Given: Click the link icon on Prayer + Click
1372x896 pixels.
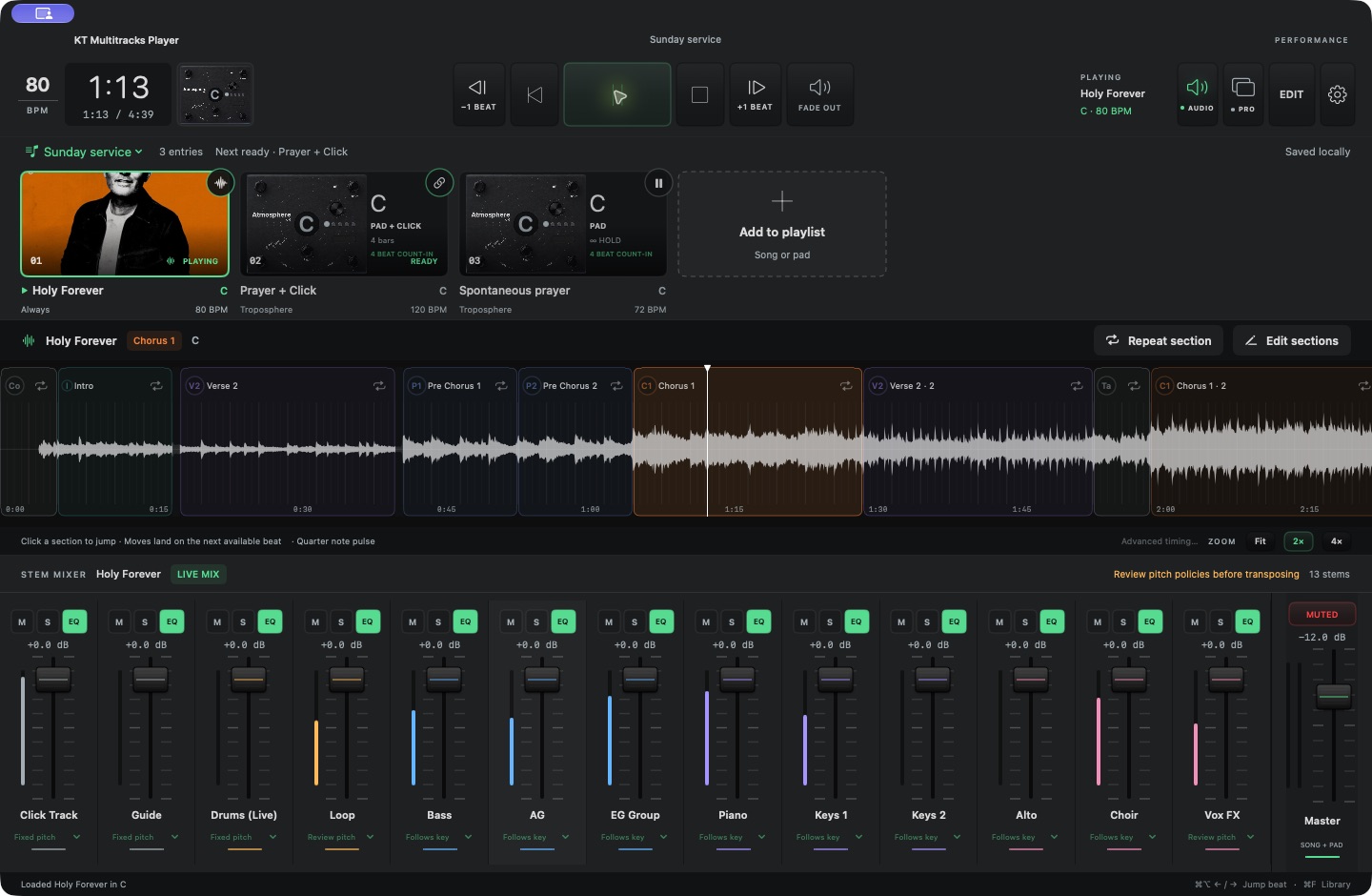Looking at the screenshot, I should click(439, 182).
